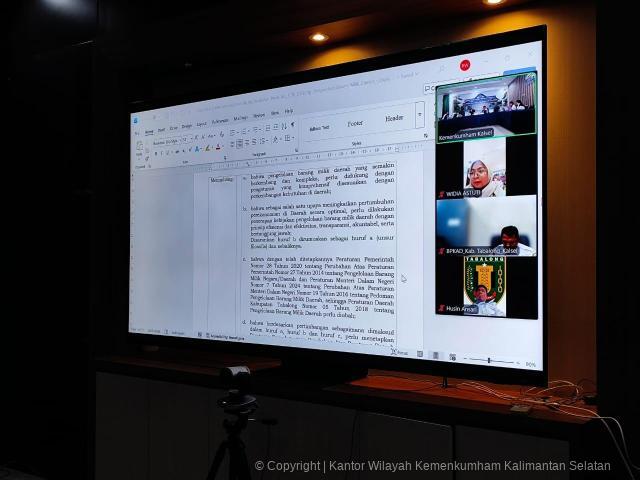640x480 pixels.
Task: Click the Paste icon in Clipboard group
Action: [x=140, y=146]
